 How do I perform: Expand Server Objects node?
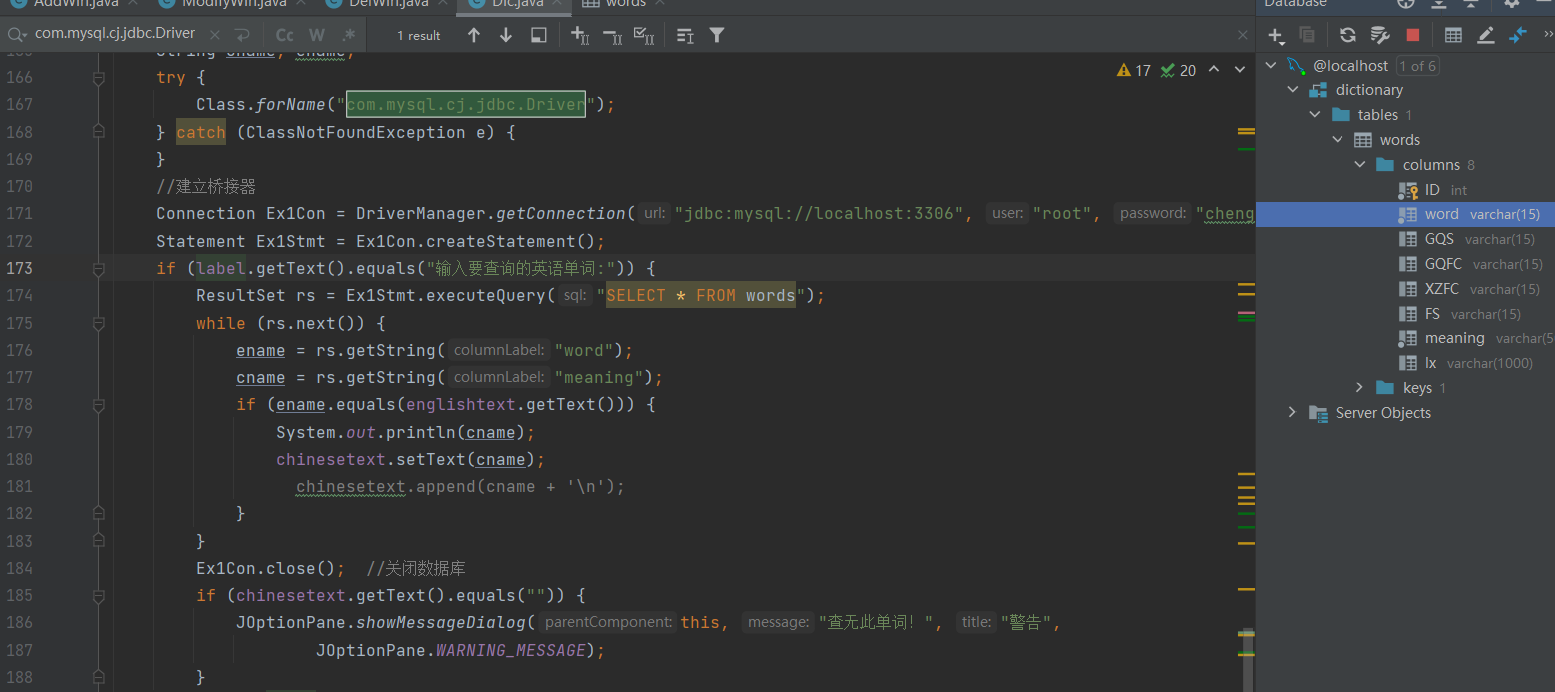pos(1293,413)
